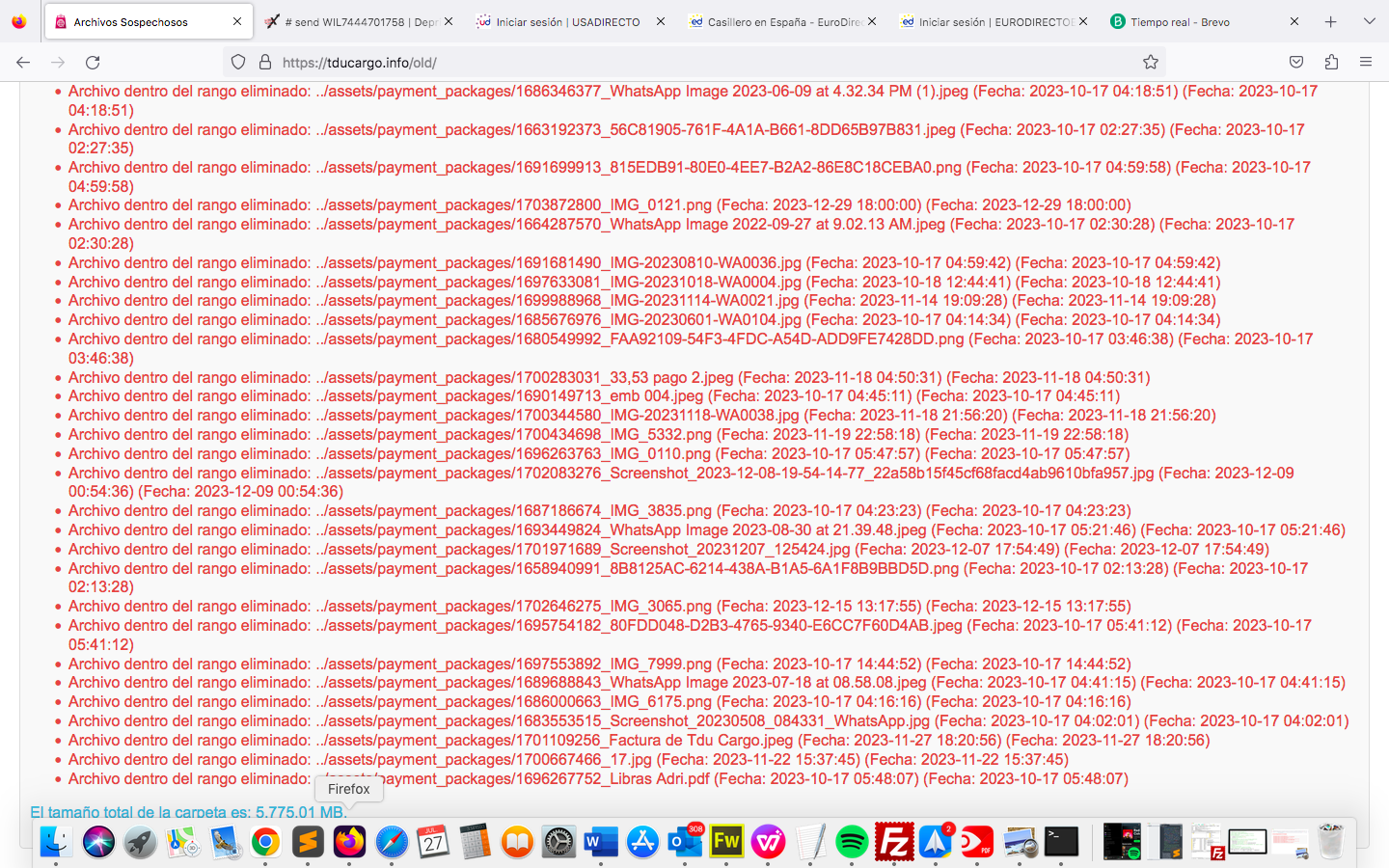Launch FileZilla from the dock
The image size is (1389, 868).
click(x=893, y=842)
